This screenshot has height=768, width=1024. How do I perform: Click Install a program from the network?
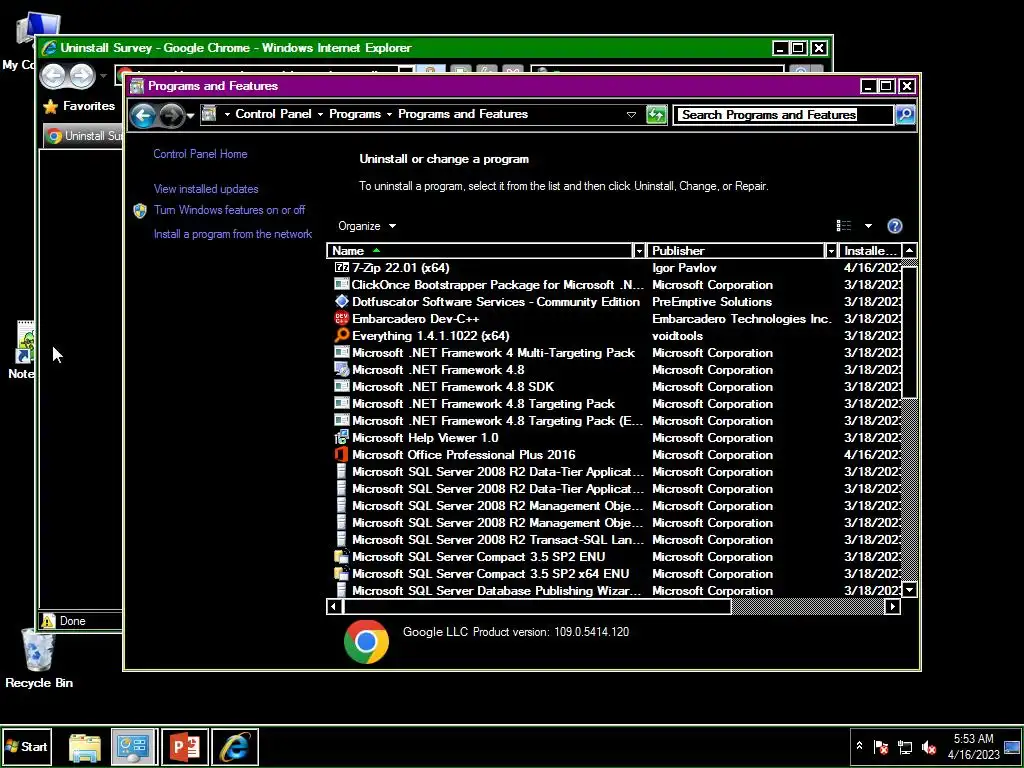232,234
